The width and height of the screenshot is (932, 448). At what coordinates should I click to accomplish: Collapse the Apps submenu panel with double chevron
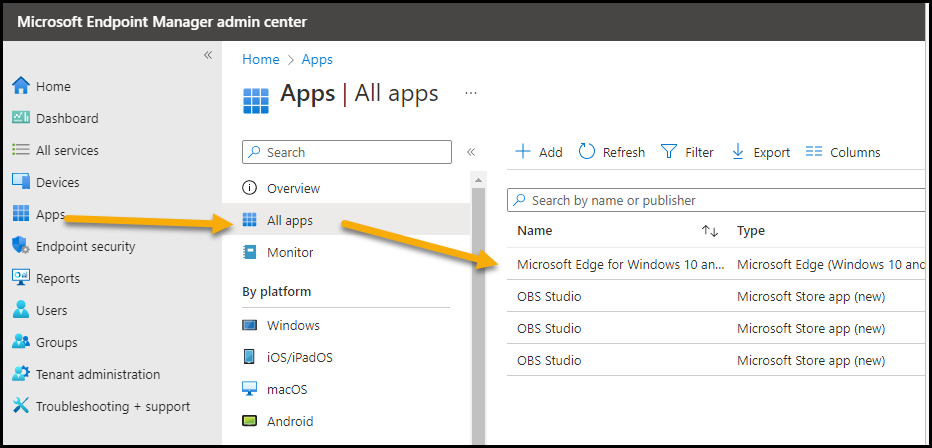(x=471, y=152)
